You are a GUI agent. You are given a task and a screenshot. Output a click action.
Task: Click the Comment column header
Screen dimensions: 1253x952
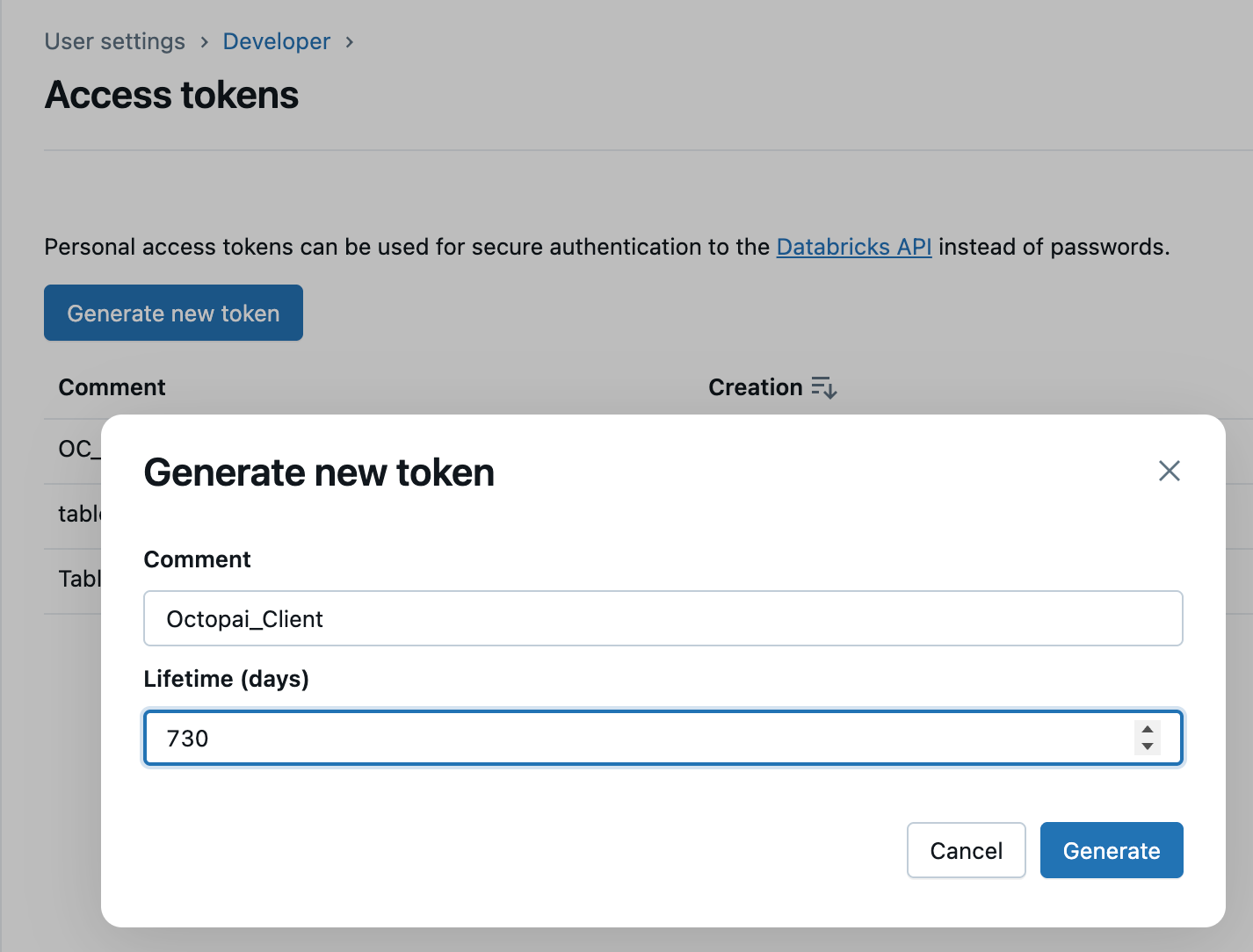[x=112, y=387]
